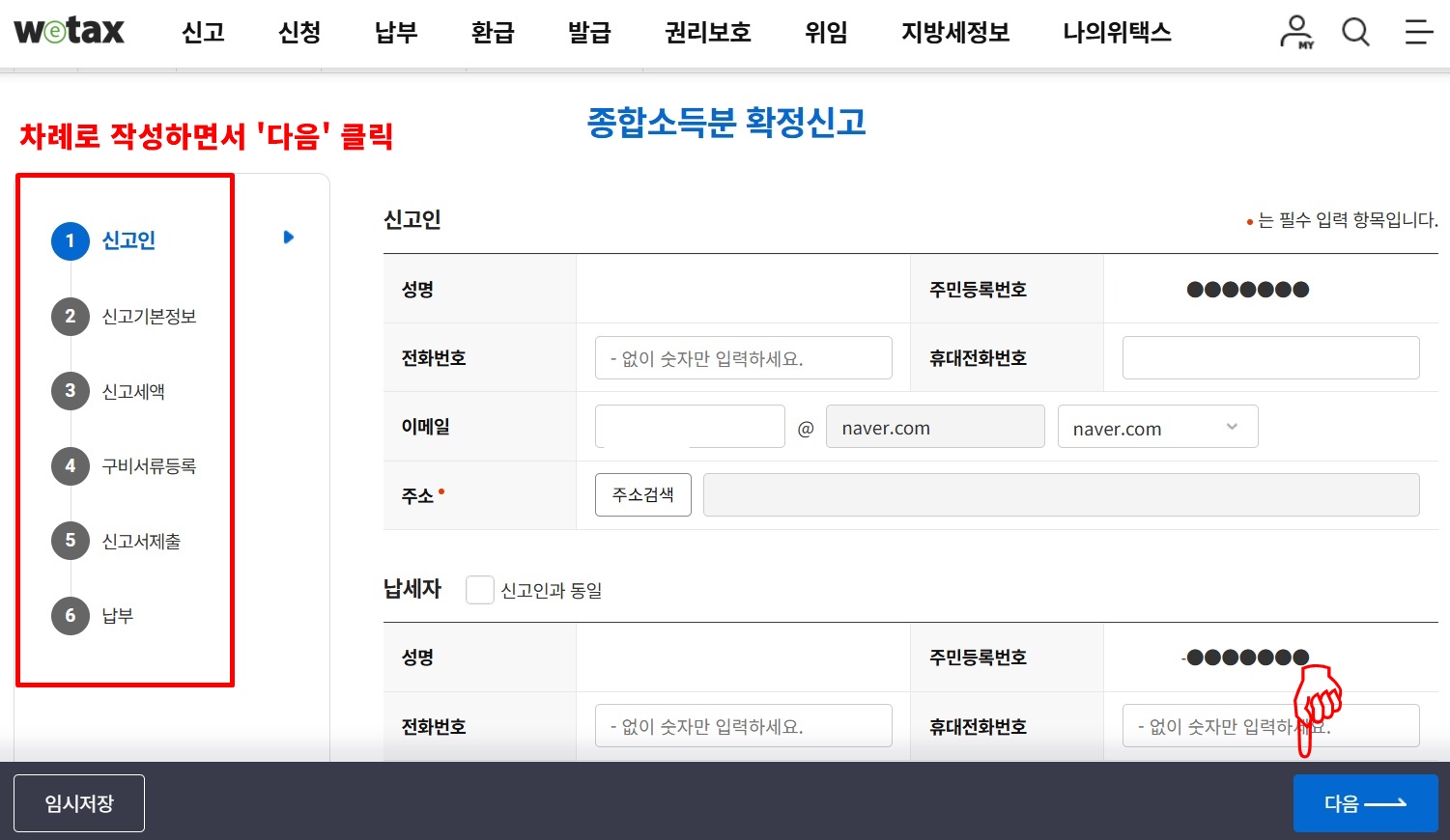Viewport: 1450px width, 840px height.
Task: Click the 주소검색 address search button
Action: [642, 494]
